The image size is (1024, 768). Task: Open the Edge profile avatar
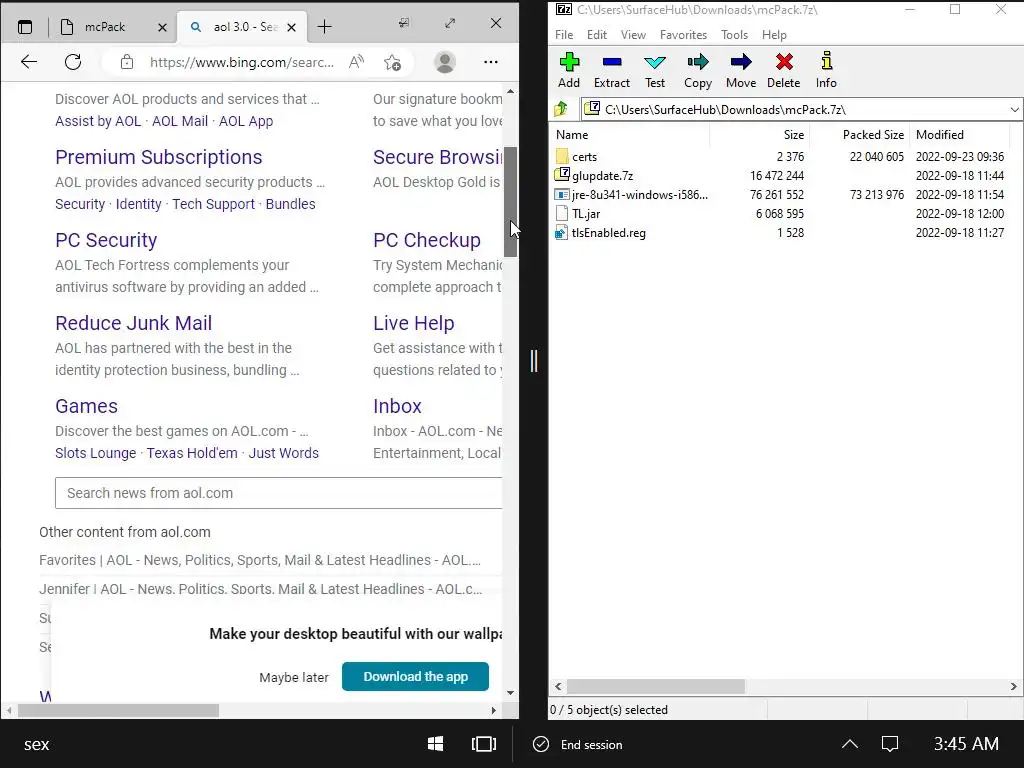pos(445,62)
